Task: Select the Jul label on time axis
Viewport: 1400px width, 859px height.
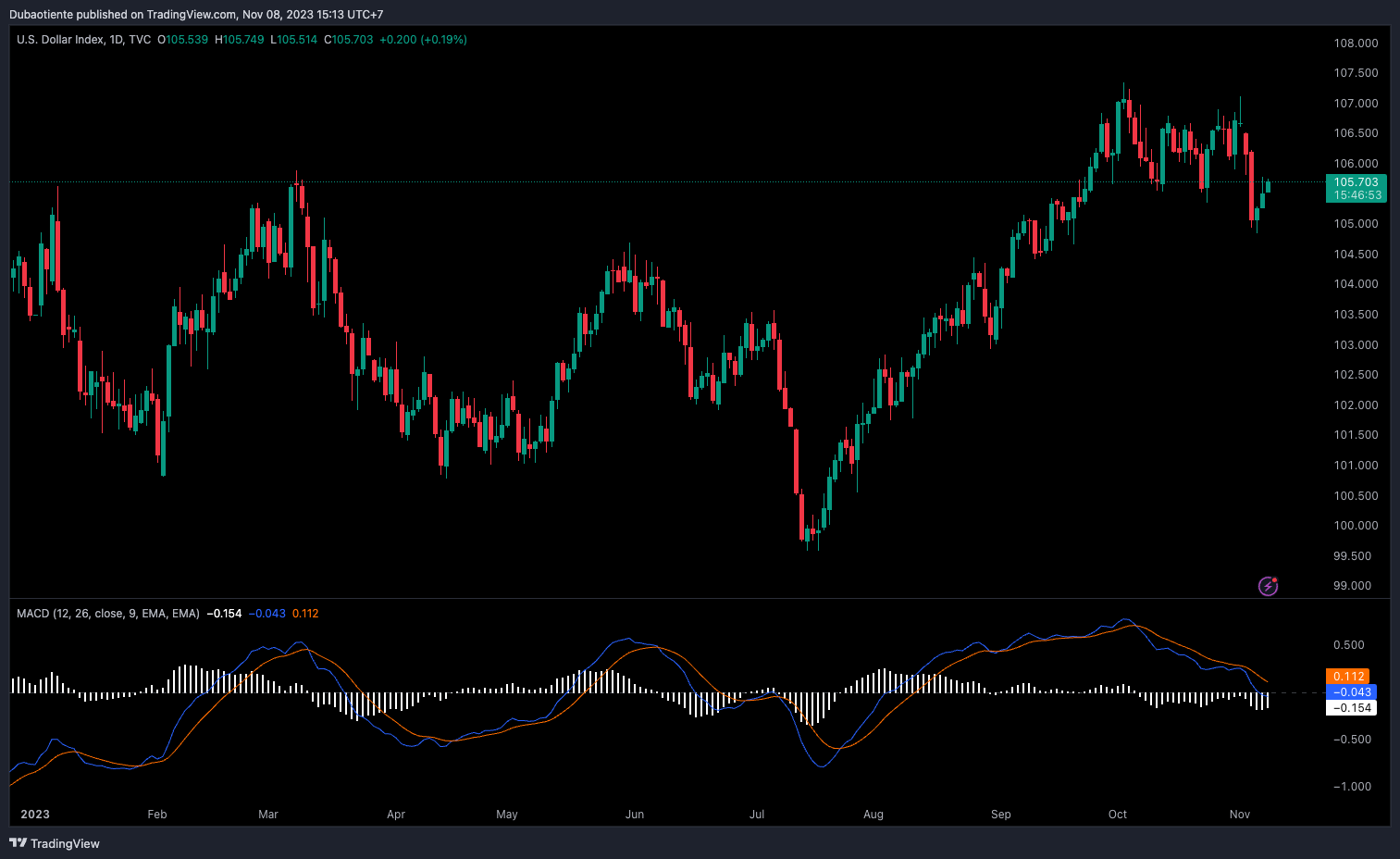Action: (757, 815)
